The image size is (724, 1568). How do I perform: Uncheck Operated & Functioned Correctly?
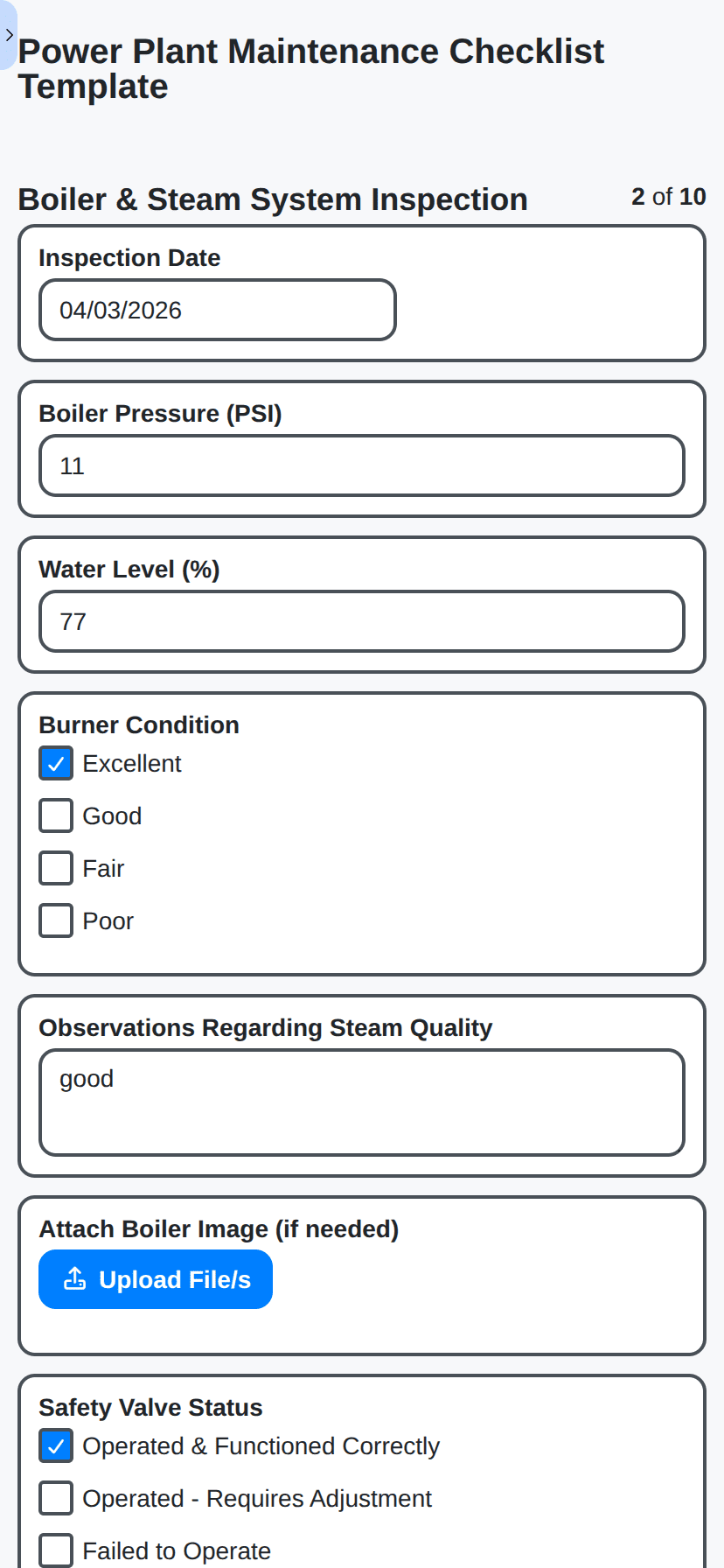[x=55, y=1445]
